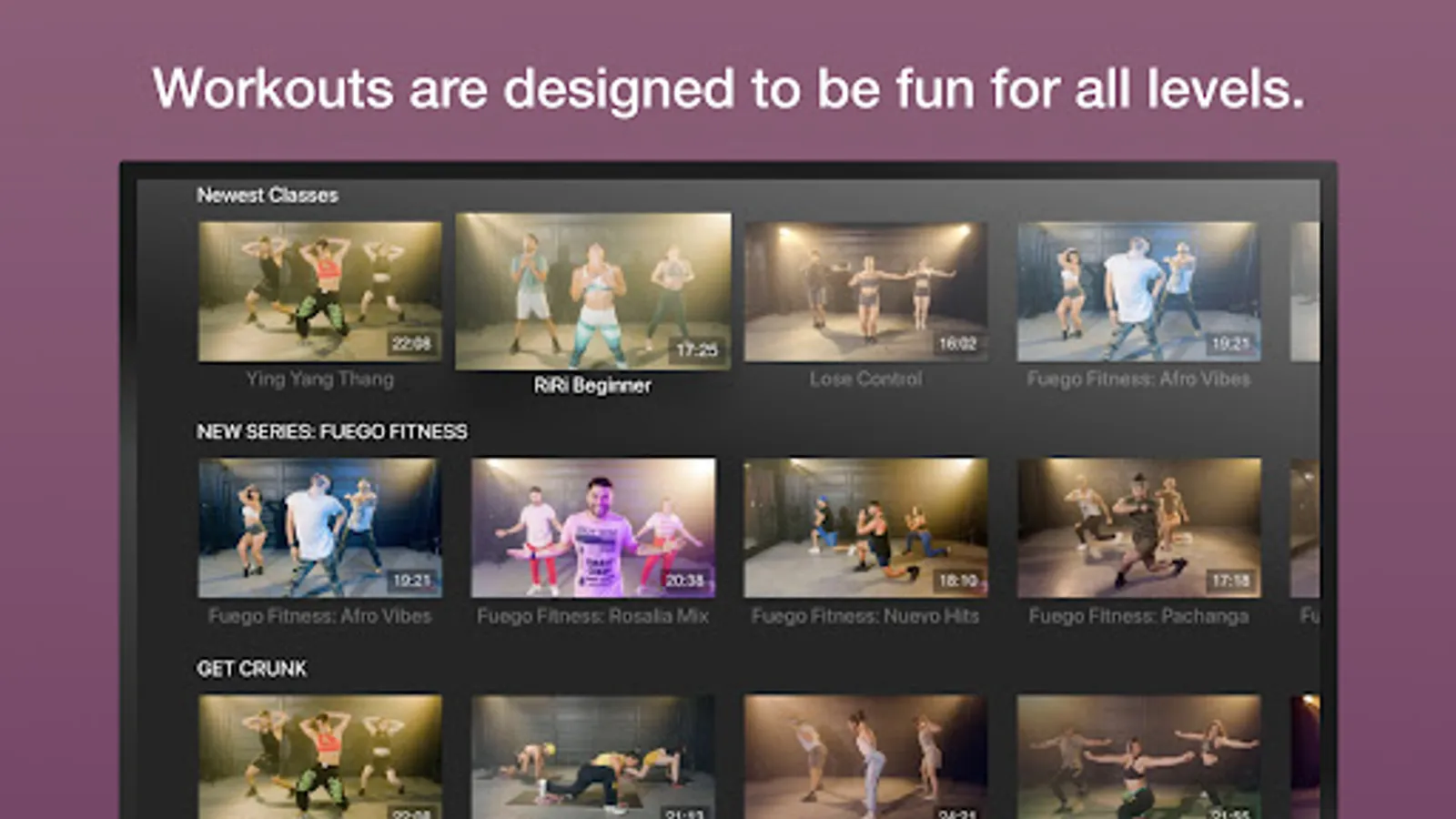Click the "Newest Classes" section heading
The width and height of the screenshot is (1456, 819).
pos(268,195)
